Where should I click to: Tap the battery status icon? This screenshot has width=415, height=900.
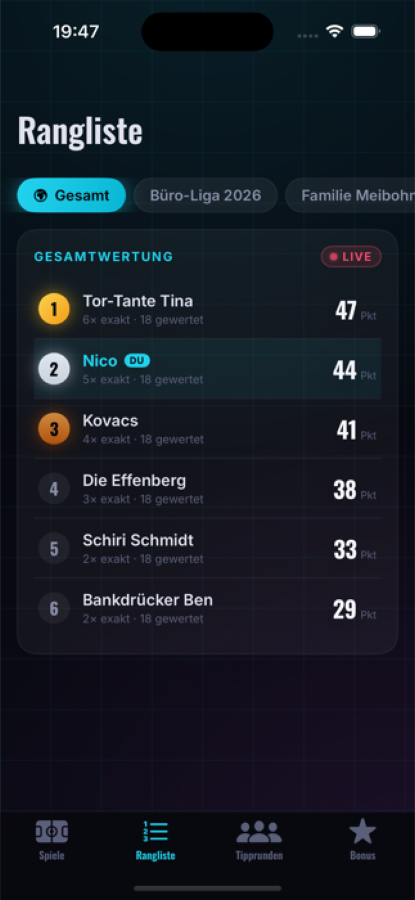click(366, 31)
